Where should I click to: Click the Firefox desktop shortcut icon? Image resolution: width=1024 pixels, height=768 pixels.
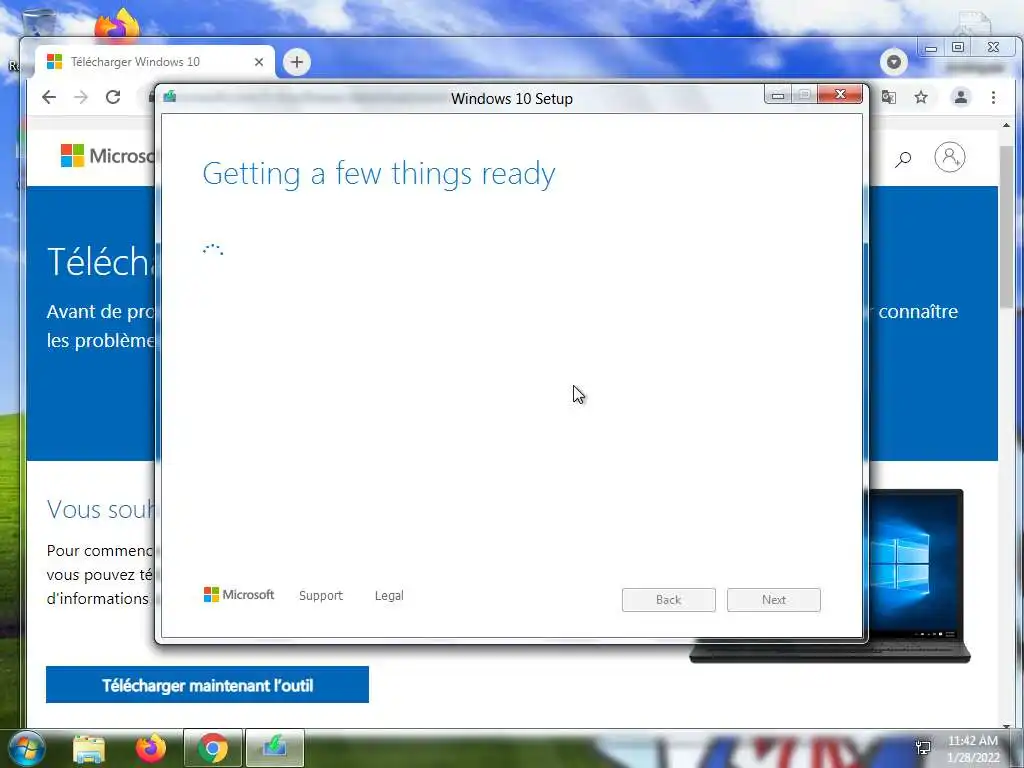coord(117,26)
